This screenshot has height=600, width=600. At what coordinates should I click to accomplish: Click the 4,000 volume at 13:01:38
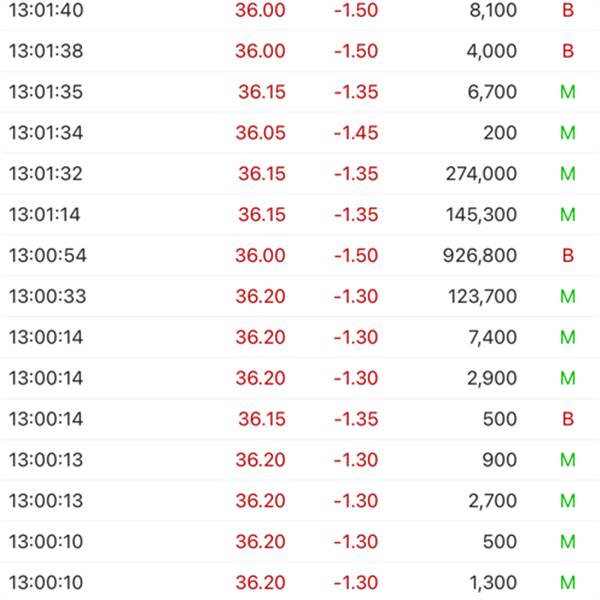click(x=492, y=51)
